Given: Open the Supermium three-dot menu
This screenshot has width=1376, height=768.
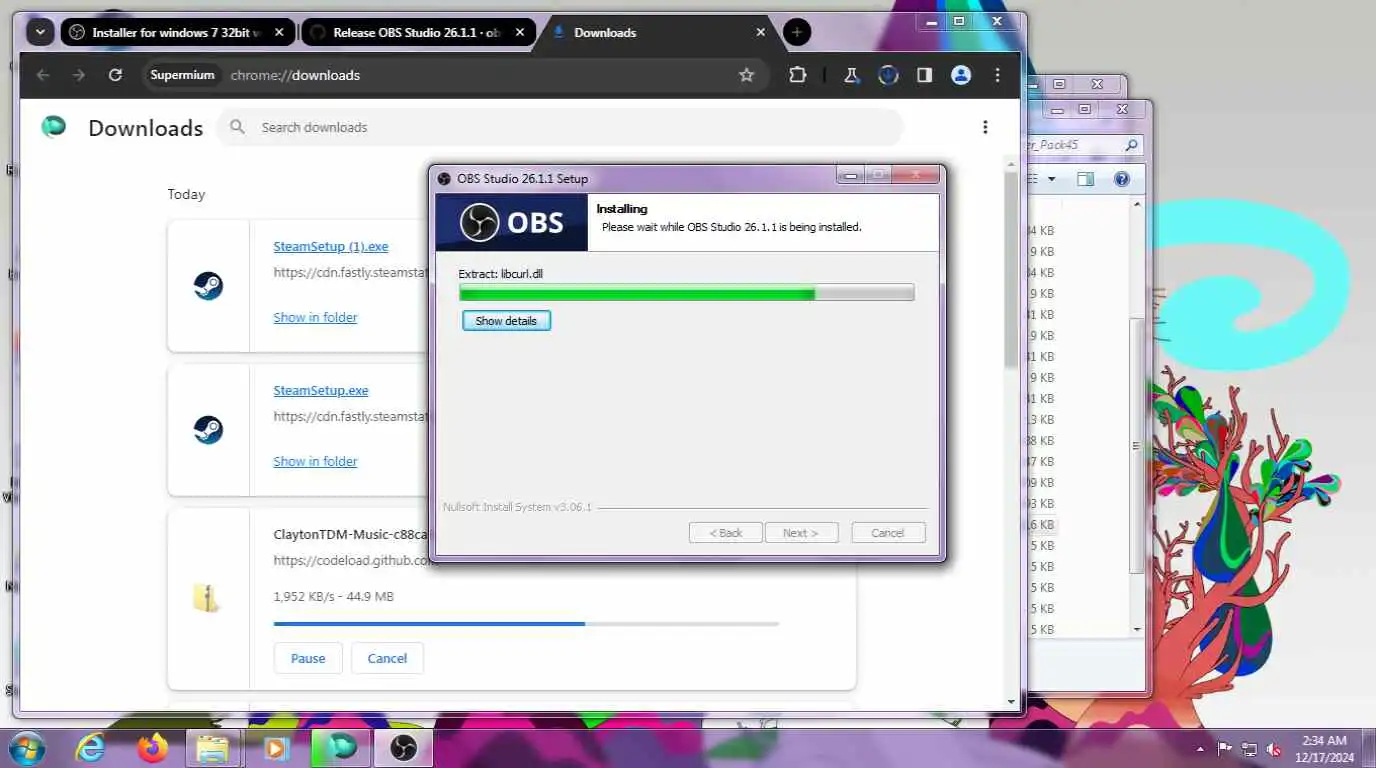Looking at the screenshot, I should [x=997, y=75].
